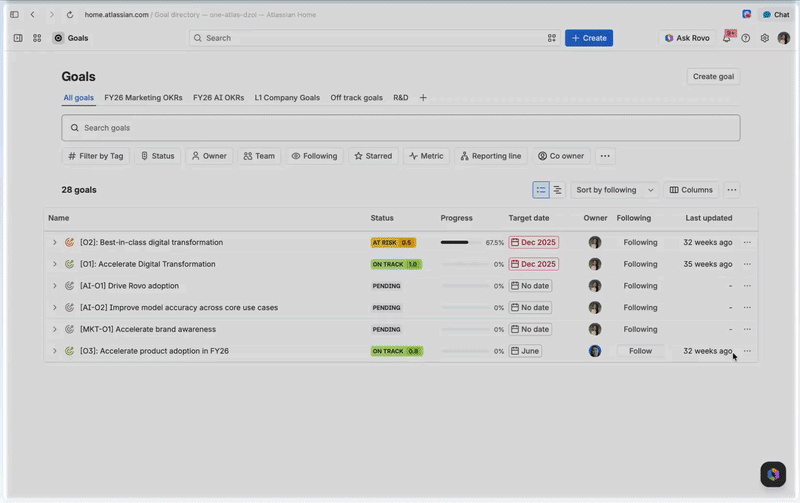Screen dimensions: 800x503
Task: Open the Chat button in browser bar
Action: point(776,14)
